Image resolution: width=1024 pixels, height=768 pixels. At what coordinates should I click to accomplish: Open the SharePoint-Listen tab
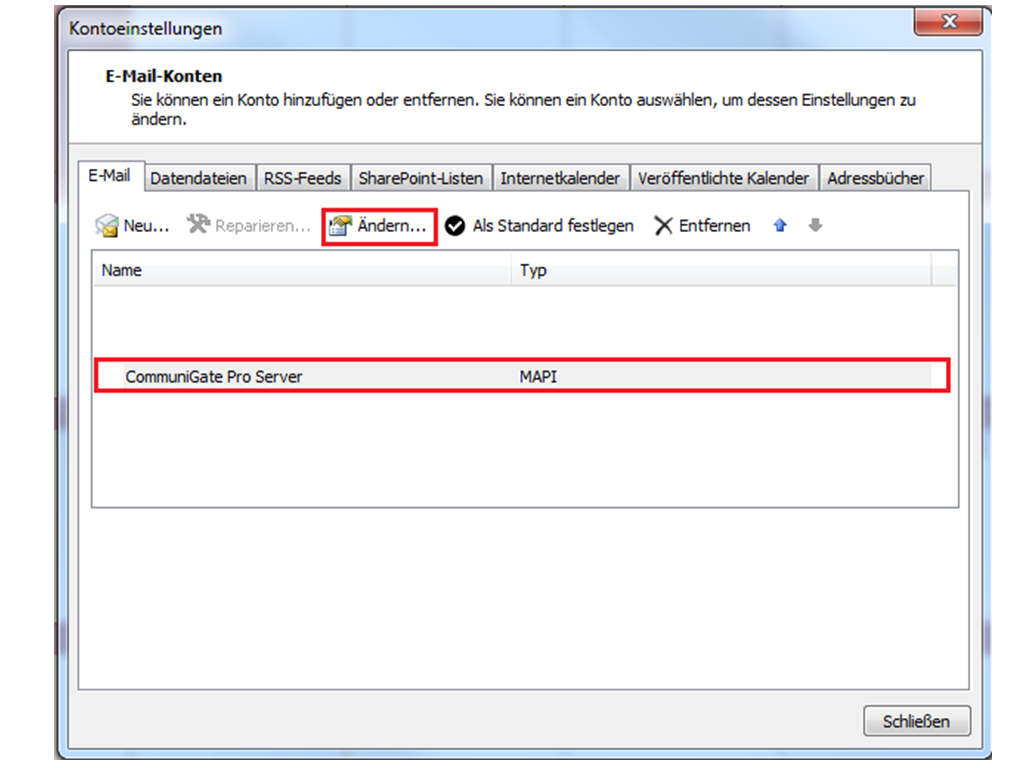point(421,179)
